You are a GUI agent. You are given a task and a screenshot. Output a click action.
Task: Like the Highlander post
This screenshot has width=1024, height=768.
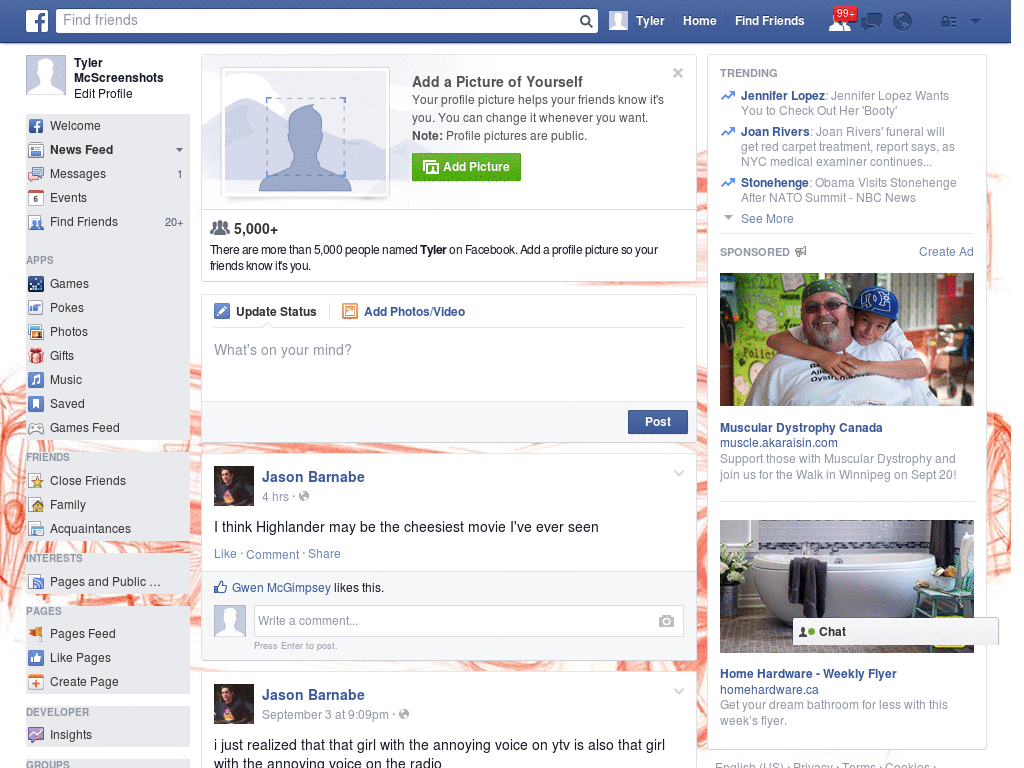[x=225, y=554]
